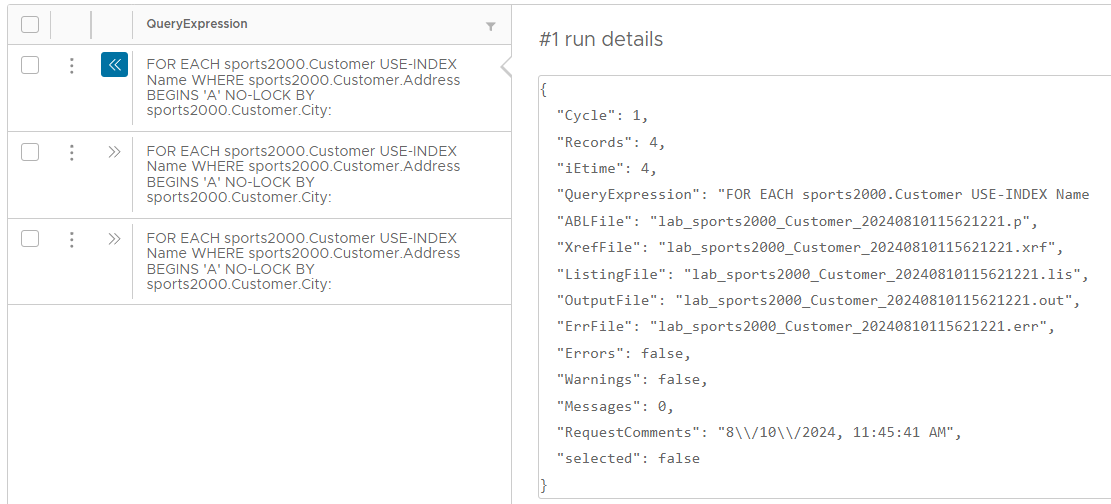
Task: Tick the third query row checkbox
Action: (30, 239)
